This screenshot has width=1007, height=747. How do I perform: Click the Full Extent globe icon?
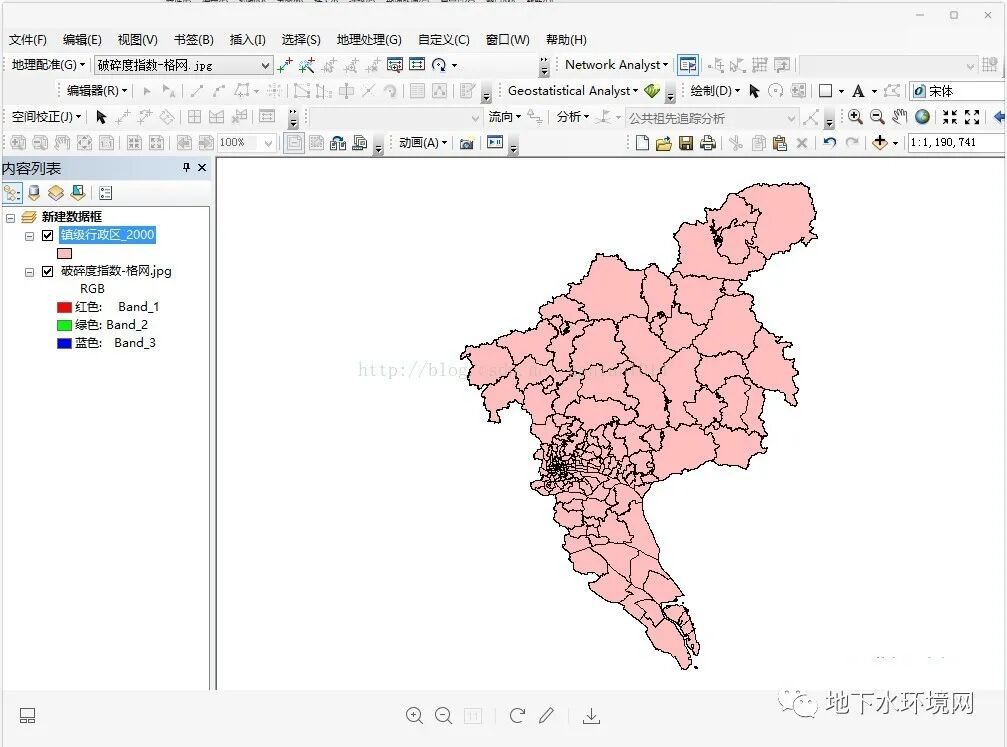(x=921, y=117)
